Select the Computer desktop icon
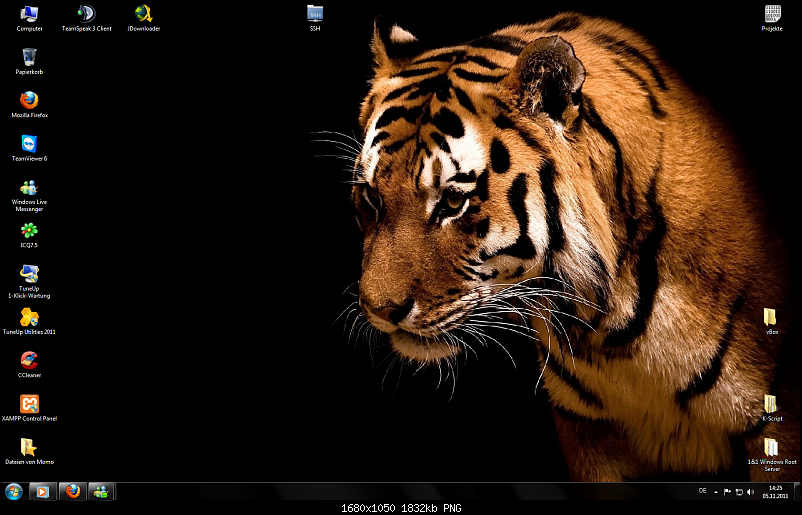The height and width of the screenshot is (515, 802). pos(29,18)
